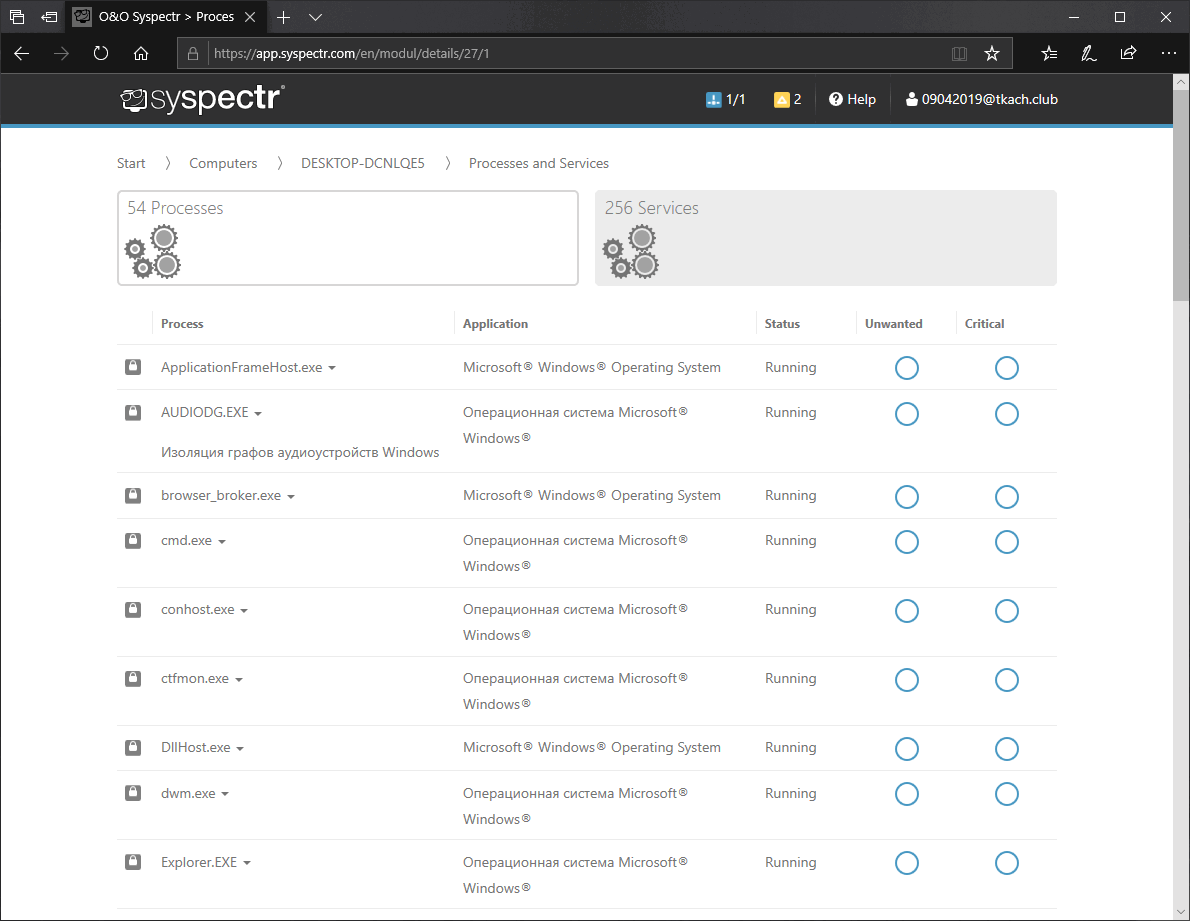Expand browser_broker.exe details arrow
This screenshot has width=1190, height=921.
coord(291,497)
